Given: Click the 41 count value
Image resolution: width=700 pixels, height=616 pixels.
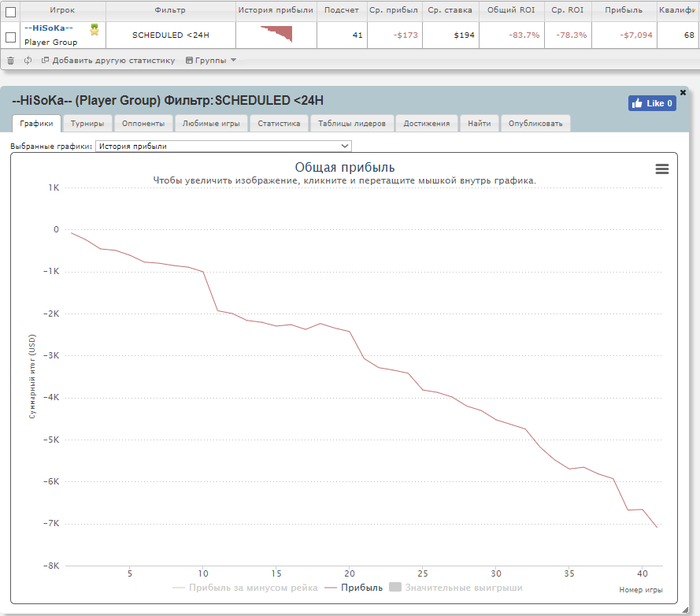Looking at the screenshot, I should tap(357, 35).
